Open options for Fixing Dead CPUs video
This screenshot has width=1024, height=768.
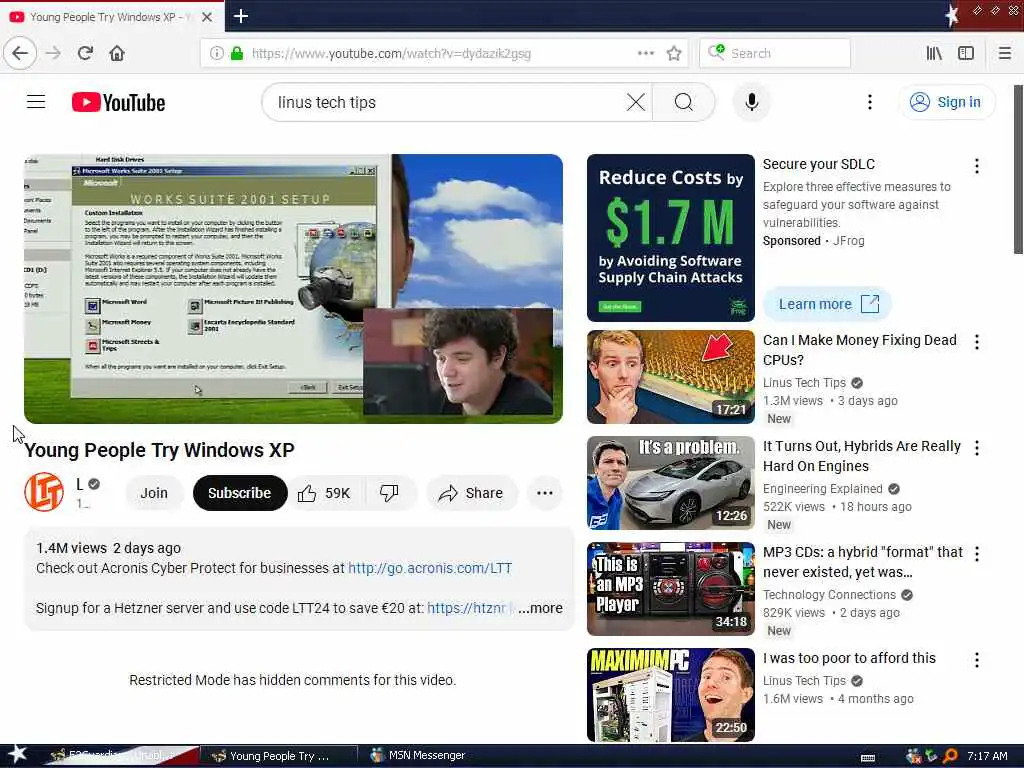click(976, 342)
